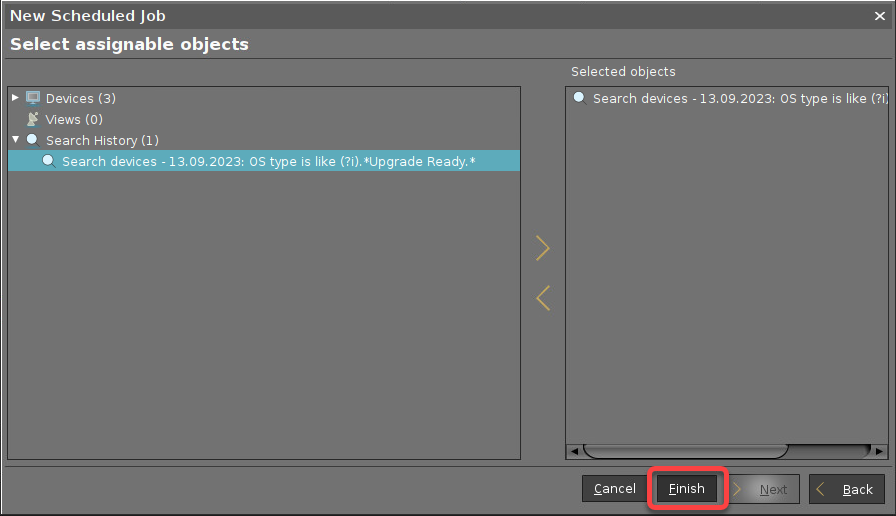Click the magnifier icon of highlighted Search devices entry
The height and width of the screenshot is (516, 896).
click(48, 161)
